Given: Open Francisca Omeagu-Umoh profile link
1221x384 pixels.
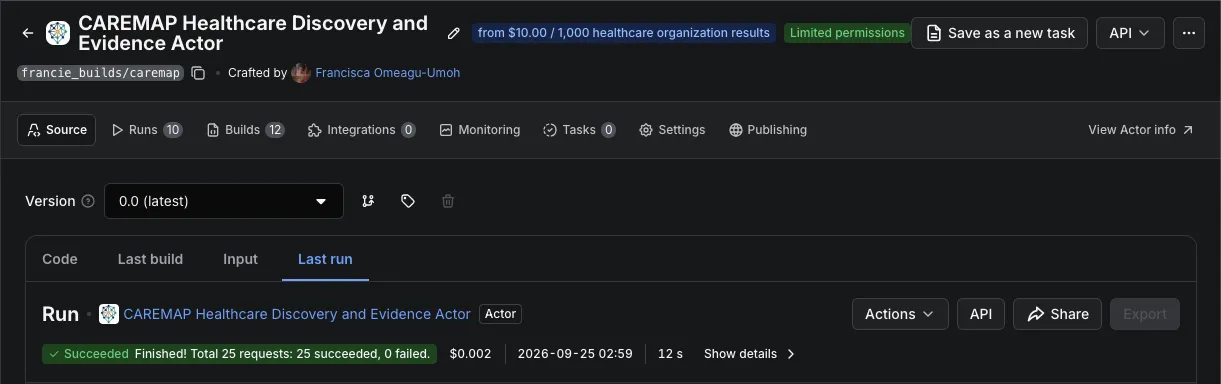Looking at the screenshot, I should [x=387, y=73].
